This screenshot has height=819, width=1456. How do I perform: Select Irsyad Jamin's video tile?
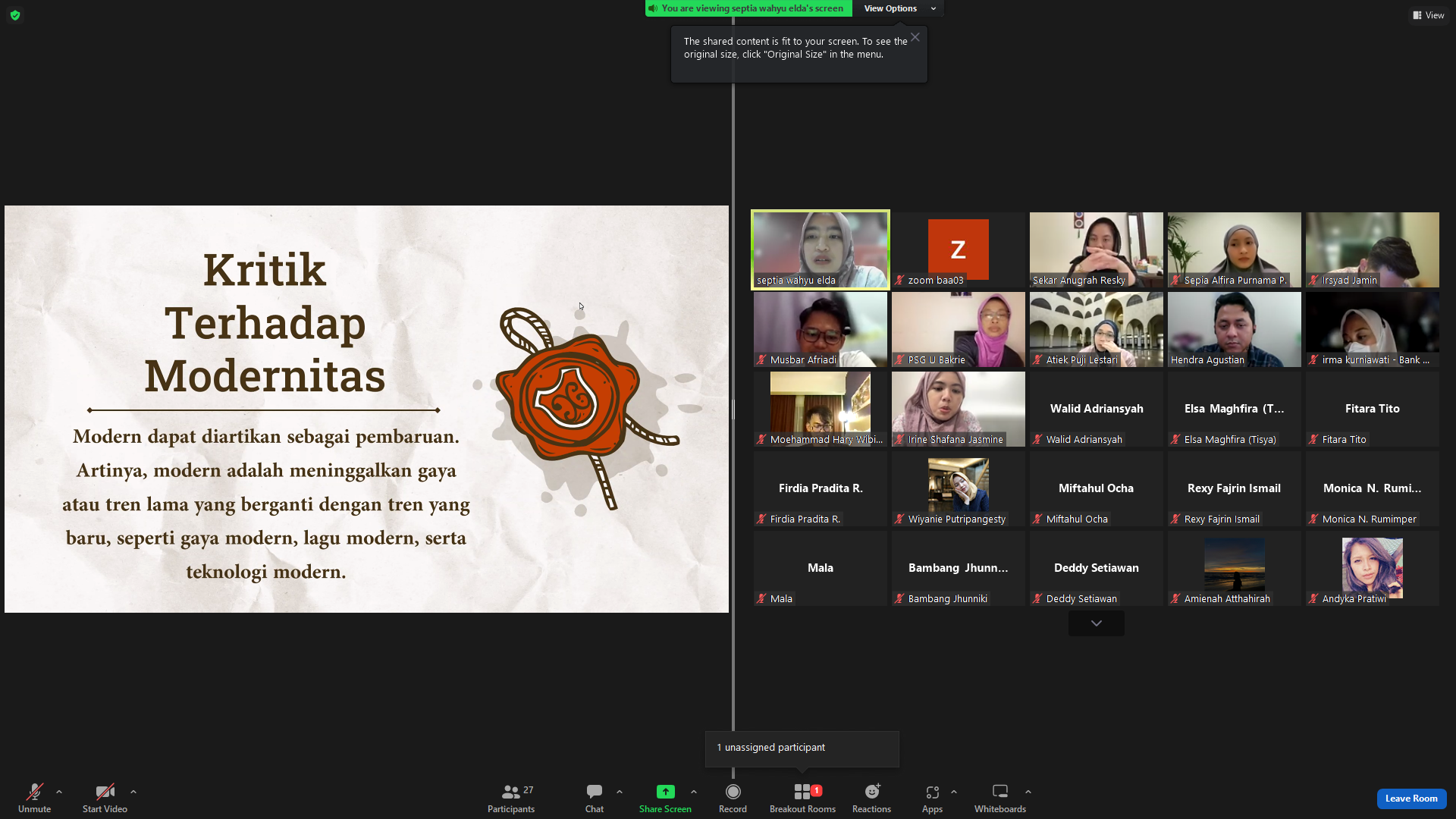(1373, 249)
